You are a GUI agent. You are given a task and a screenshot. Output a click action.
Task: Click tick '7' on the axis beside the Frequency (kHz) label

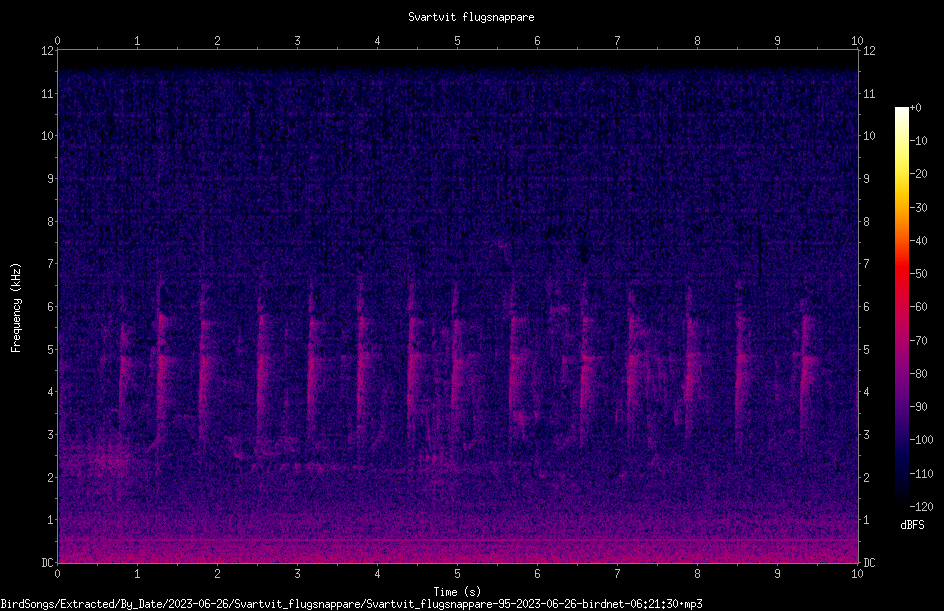point(51,264)
